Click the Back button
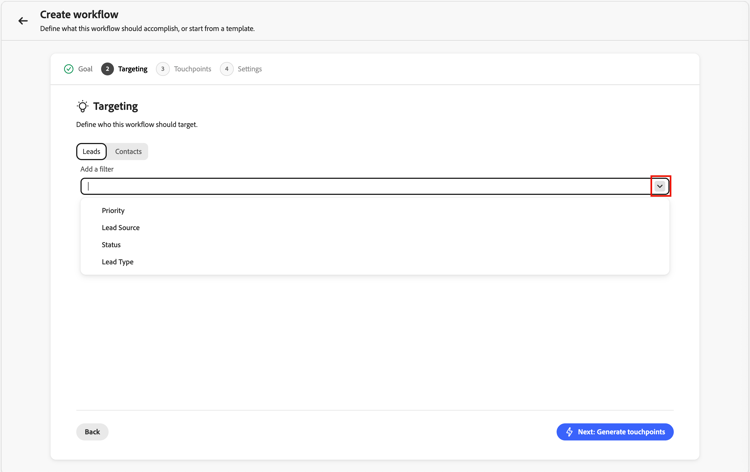 (92, 432)
